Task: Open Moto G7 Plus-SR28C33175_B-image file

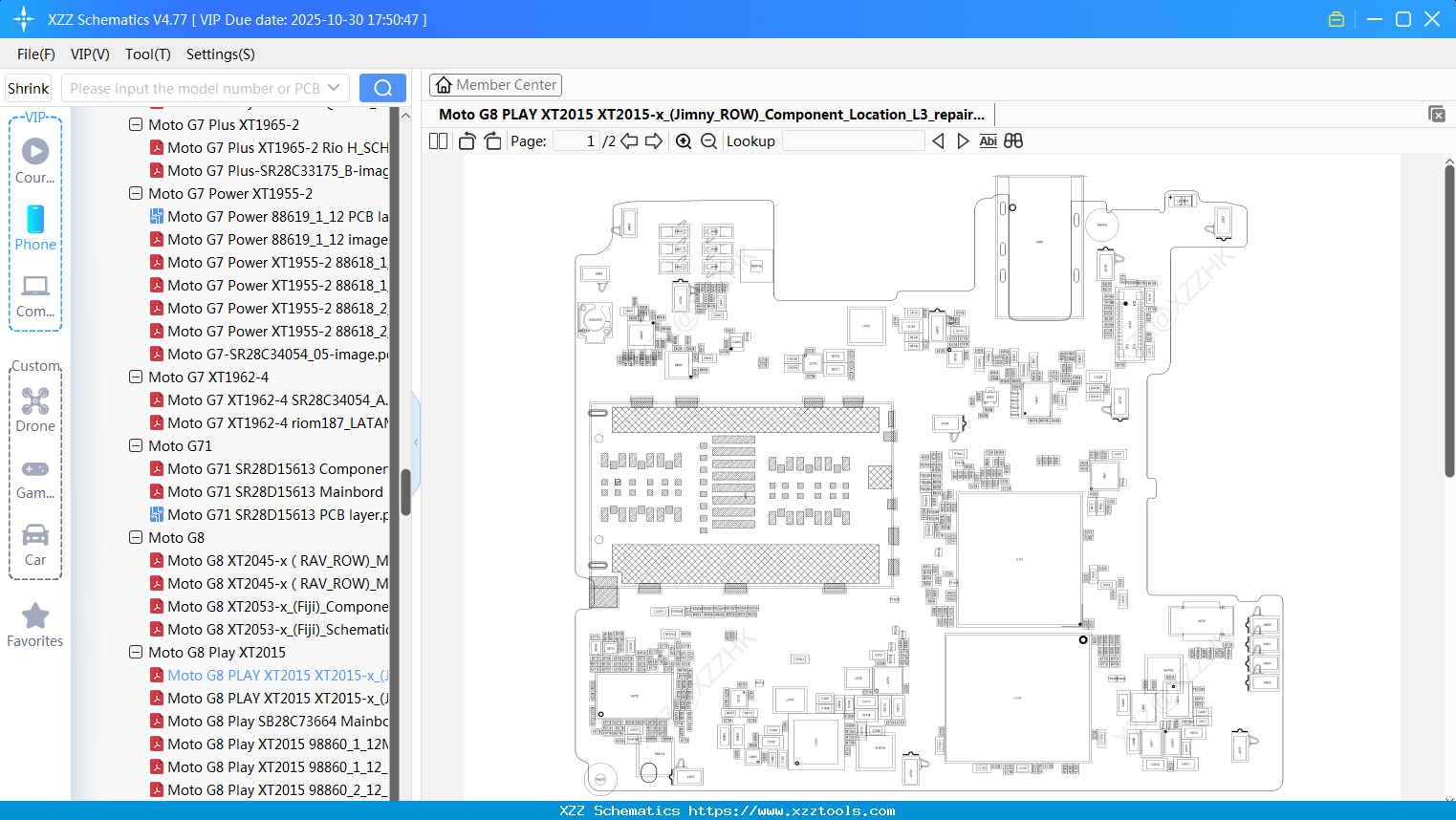Action: point(269,171)
